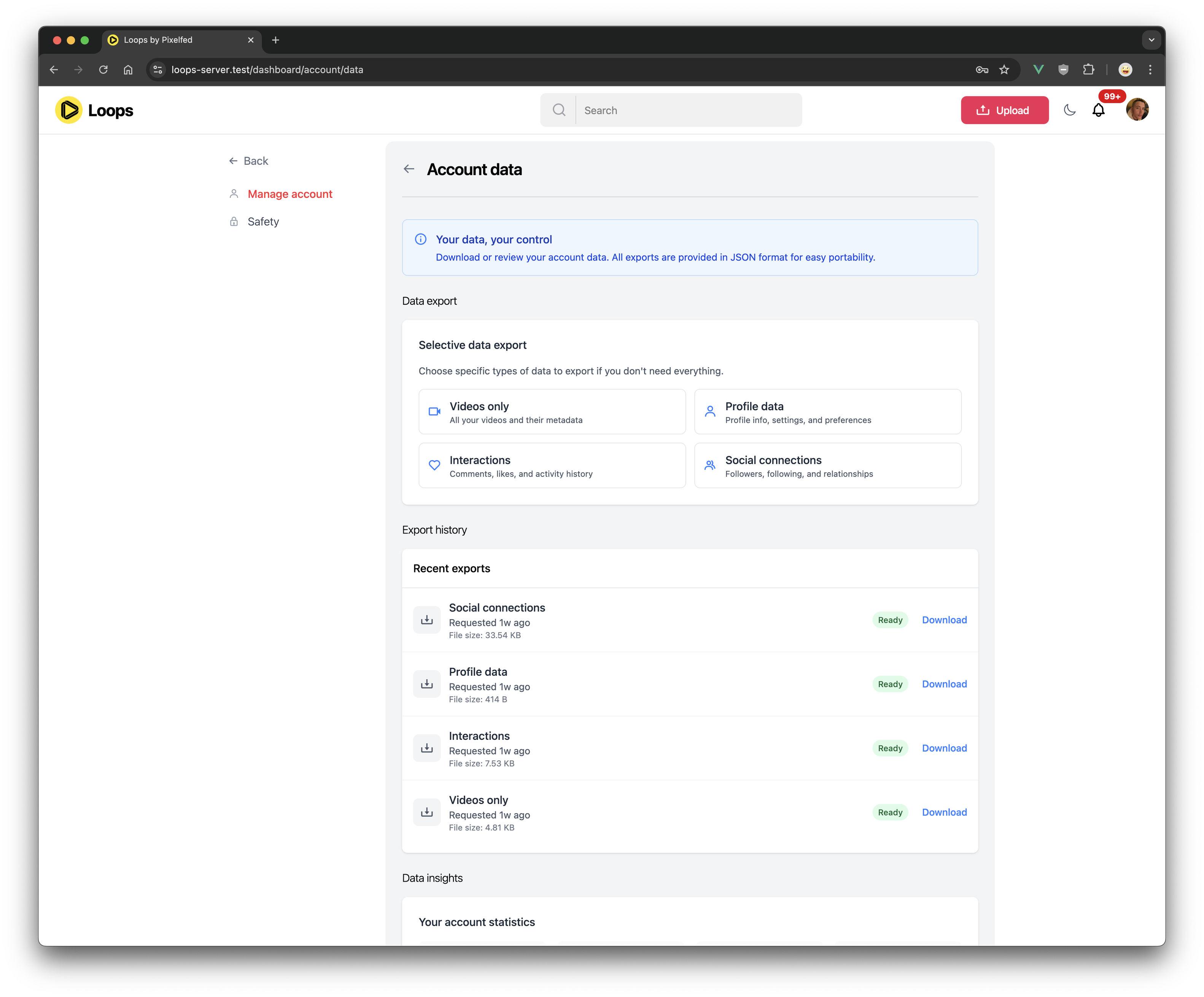Click the sidebar Back link
The height and width of the screenshot is (997, 1204).
pyautogui.click(x=248, y=161)
